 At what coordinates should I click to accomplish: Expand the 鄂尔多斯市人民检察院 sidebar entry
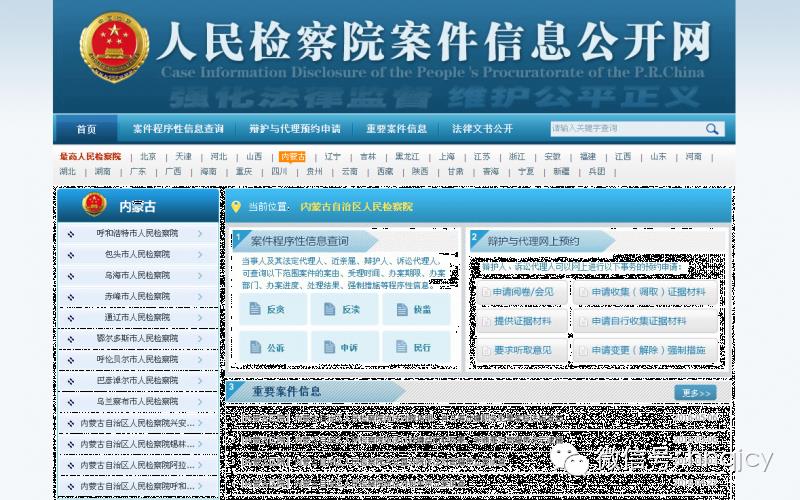tap(138, 338)
